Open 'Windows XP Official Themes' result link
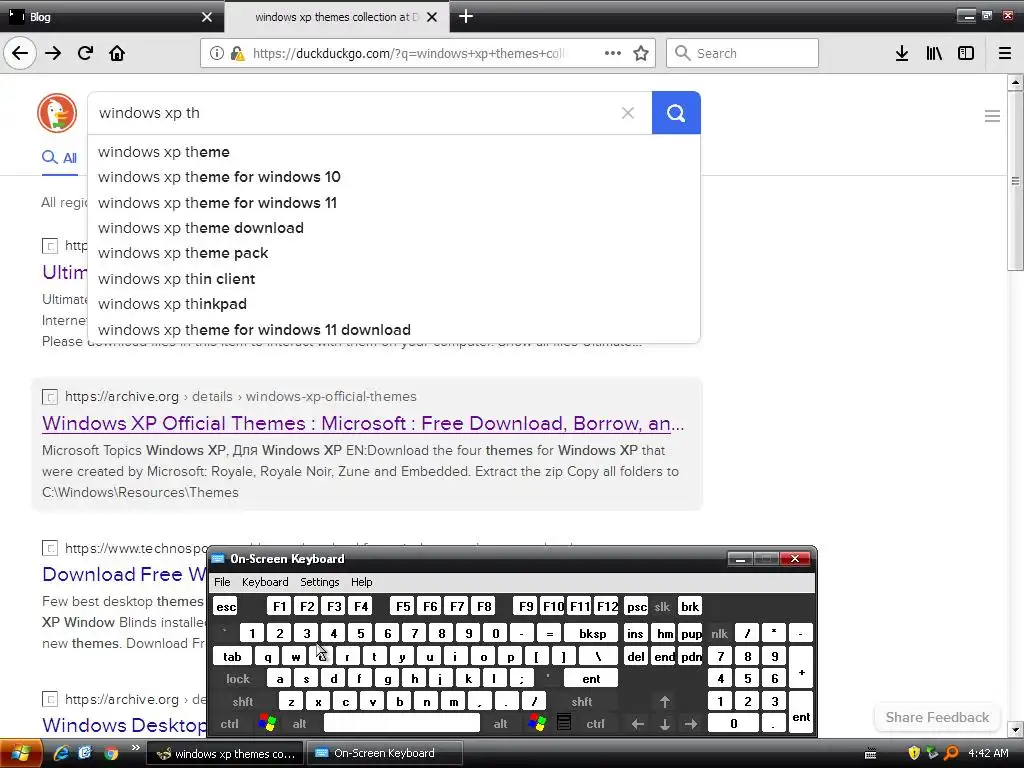 [363, 423]
